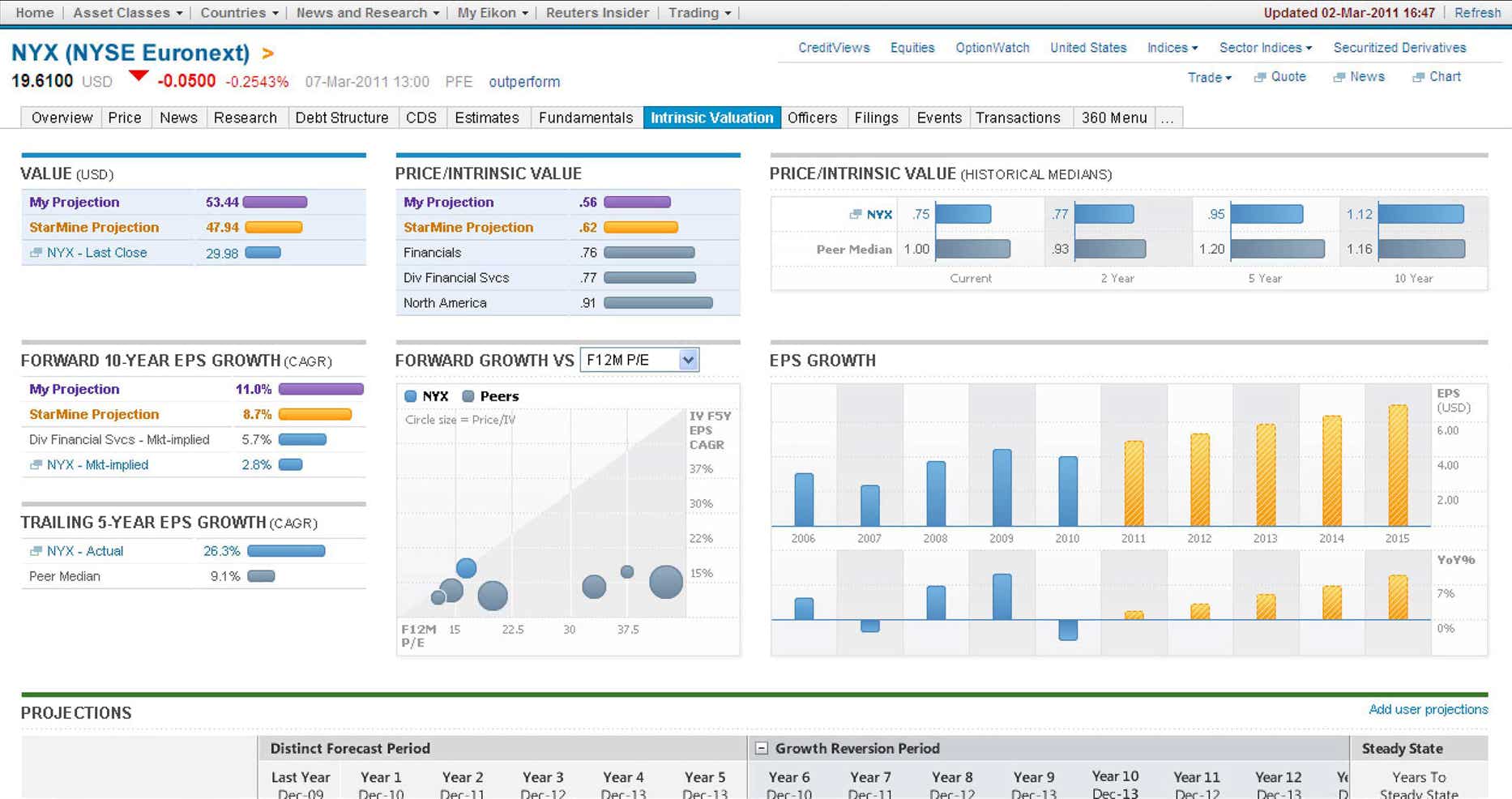Open the My Eikon menu
The image size is (1512, 799).
point(493,13)
